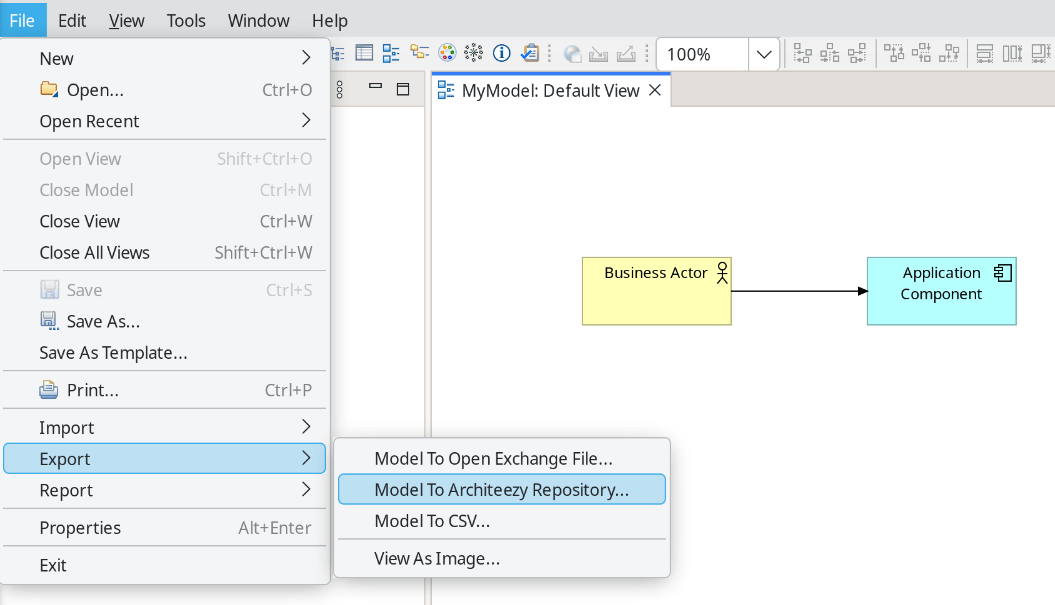Click the floppy icon beside Save As...
The image size is (1055, 605).
(x=48, y=320)
